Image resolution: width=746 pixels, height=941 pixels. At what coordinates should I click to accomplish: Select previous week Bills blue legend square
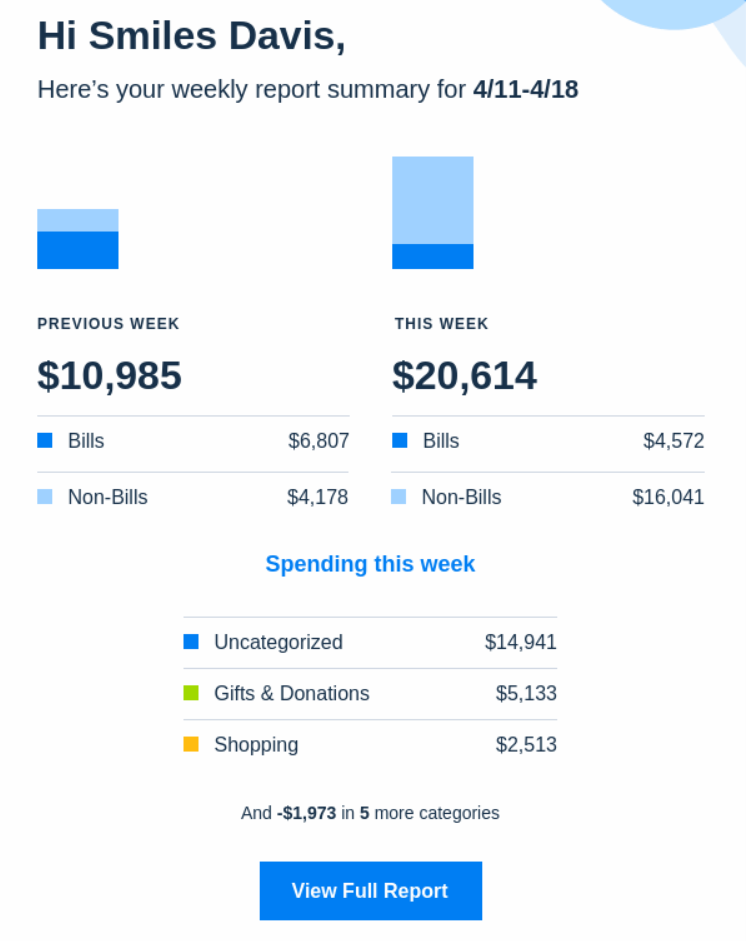point(44,440)
